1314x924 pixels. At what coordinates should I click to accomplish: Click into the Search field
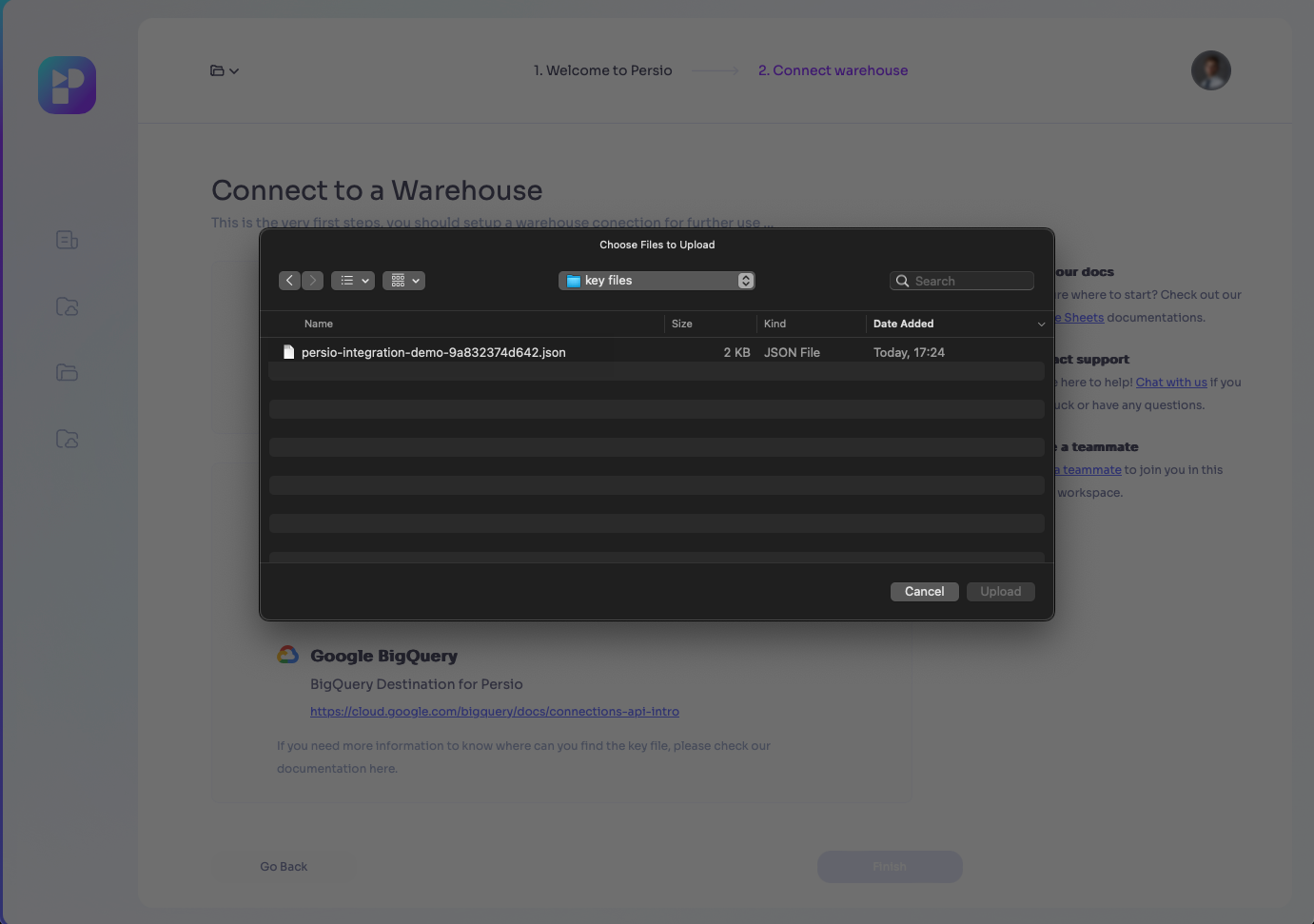[971, 281]
